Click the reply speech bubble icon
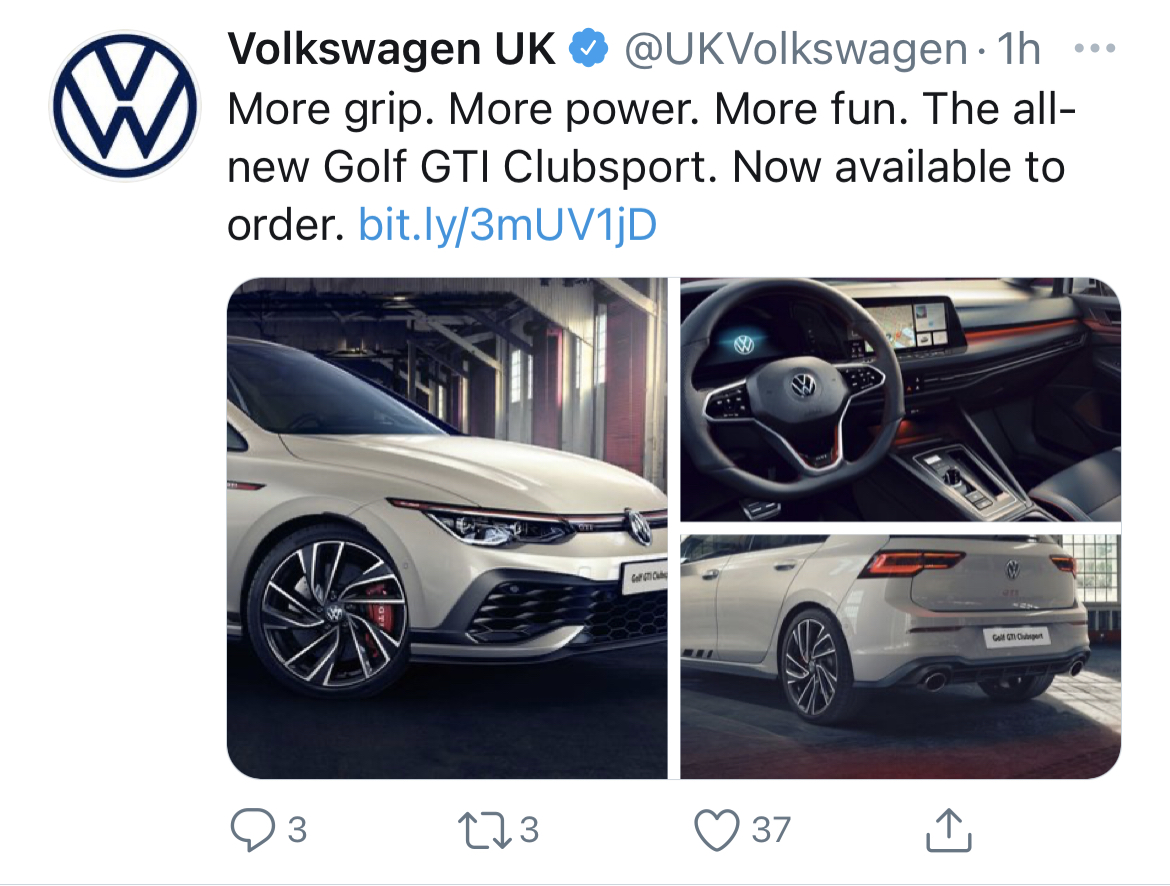Viewport: 1170px width, 886px height. [x=253, y=829]
